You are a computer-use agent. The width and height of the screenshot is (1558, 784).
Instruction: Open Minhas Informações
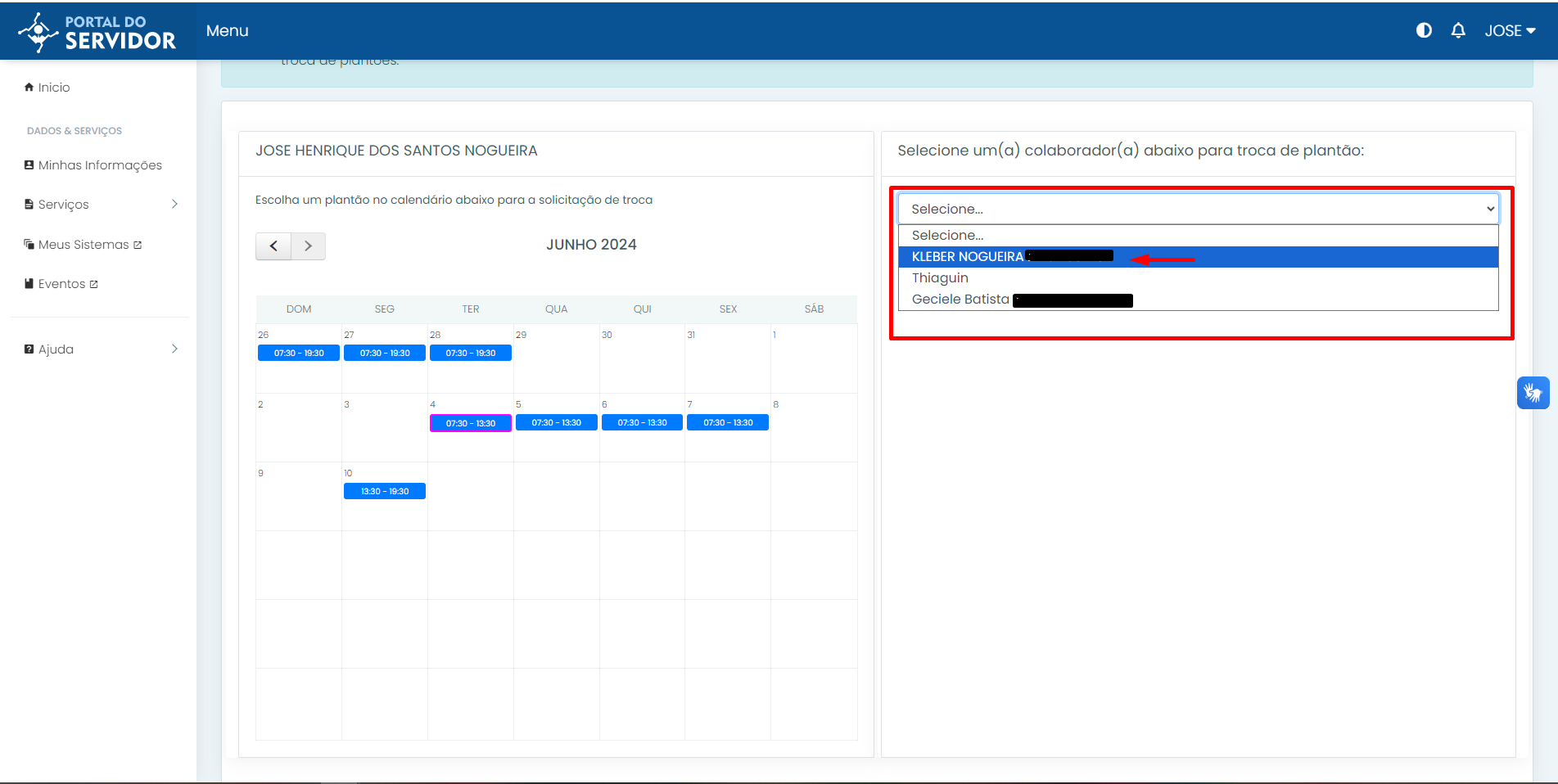click(93, 164)
